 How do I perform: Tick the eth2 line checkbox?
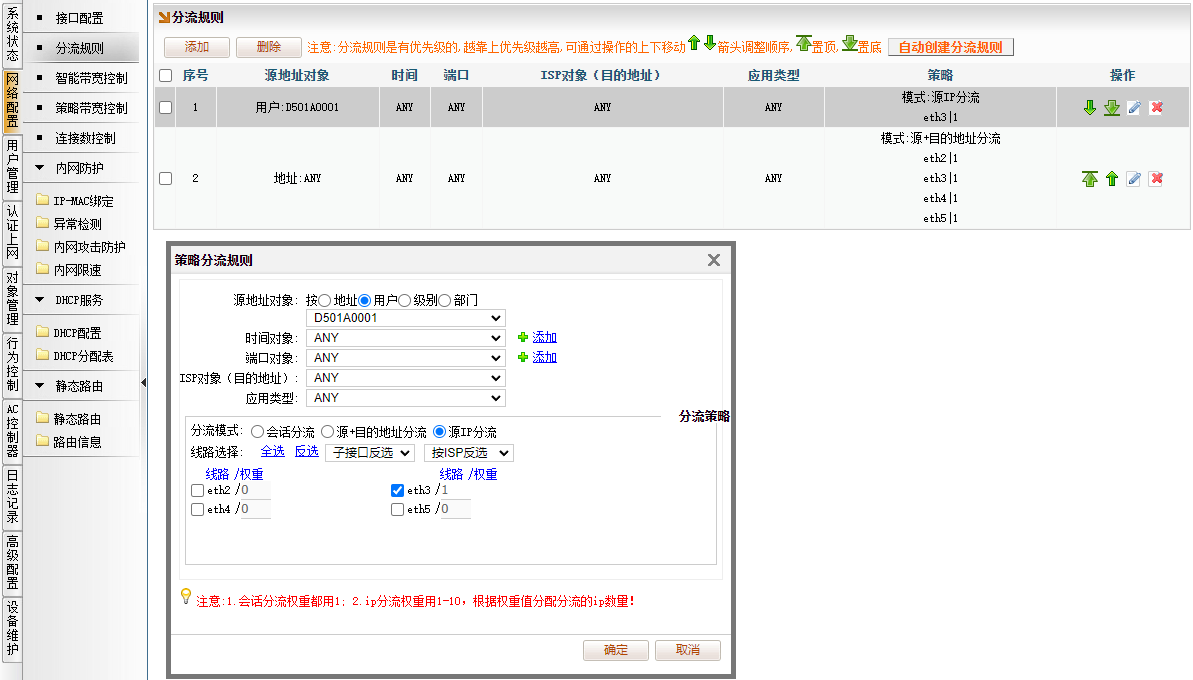(197, 491)
